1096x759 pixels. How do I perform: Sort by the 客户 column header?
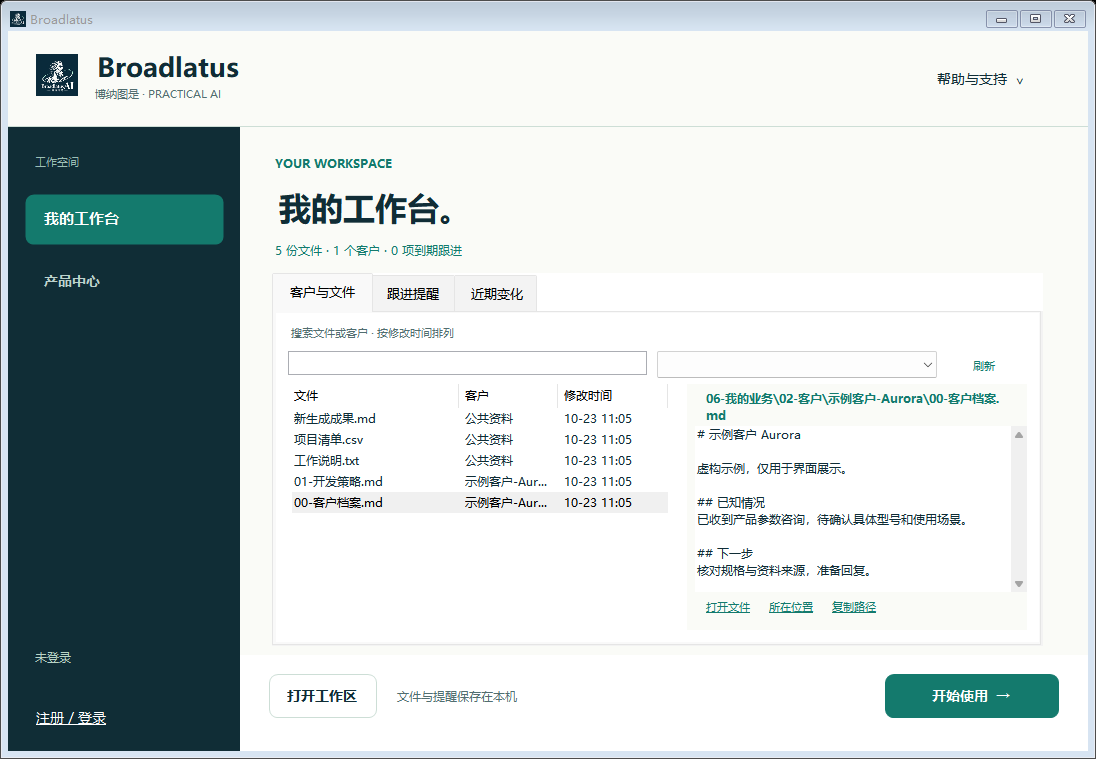click(508, 396)
